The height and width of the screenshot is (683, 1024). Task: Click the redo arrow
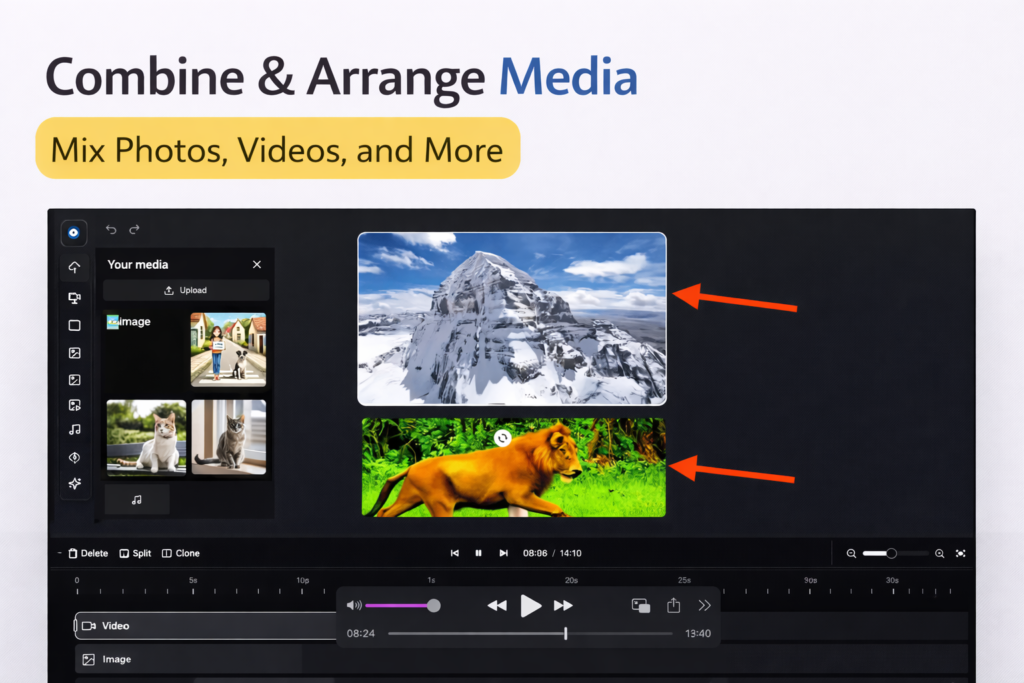pos(134,229)
